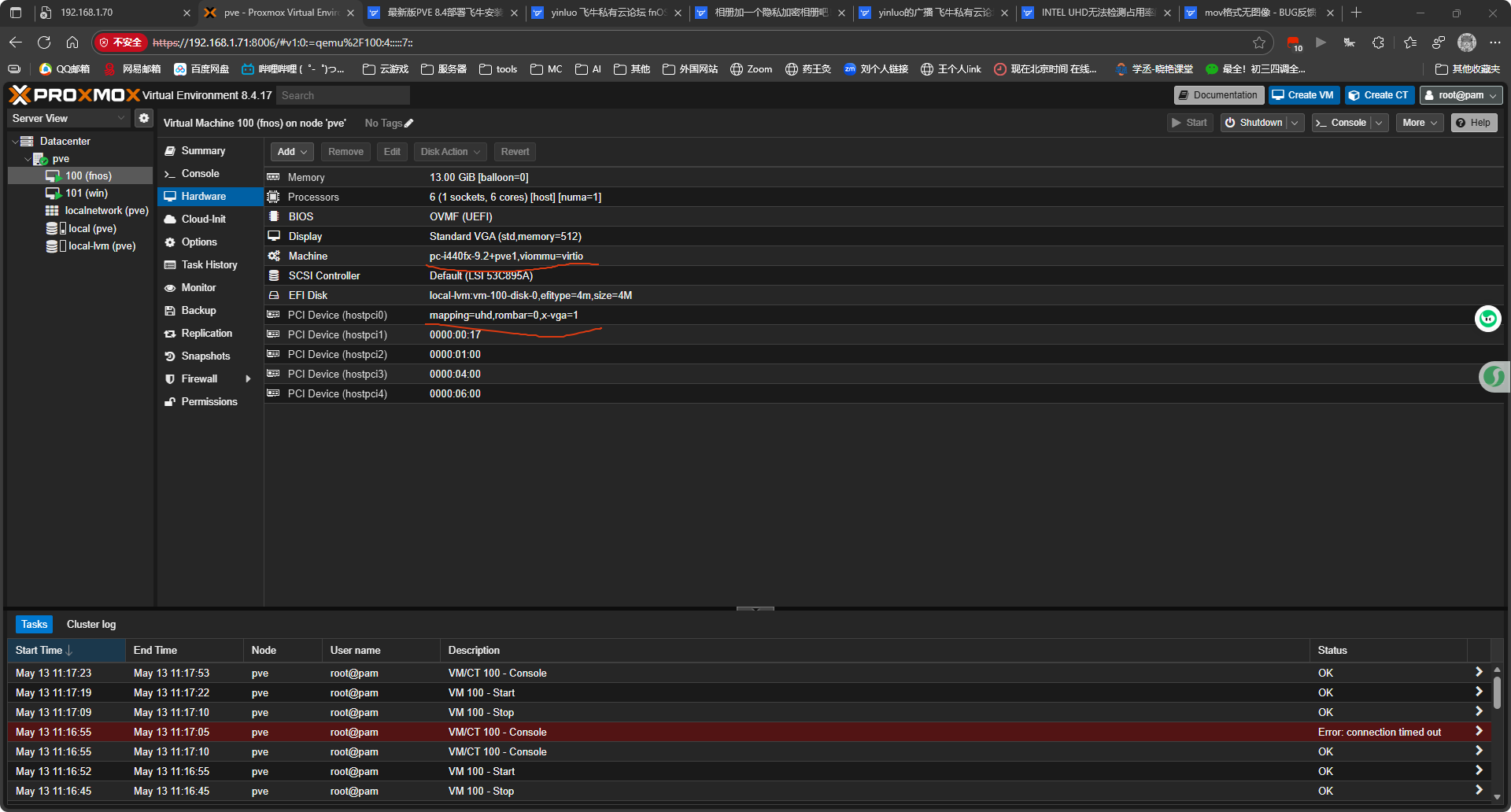Open the More actions dropdown
The image size is (1511, 812).
pyautogui.click(x=1420, y=123)
